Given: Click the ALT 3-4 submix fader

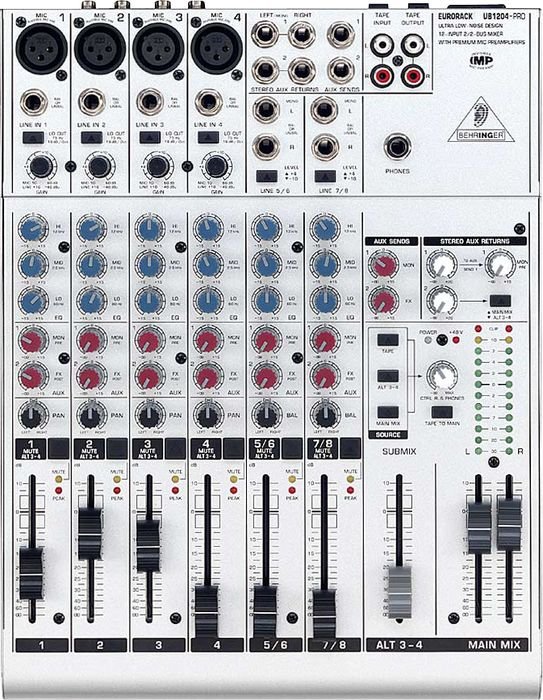Looking at the screenshot, I should 399,592.
